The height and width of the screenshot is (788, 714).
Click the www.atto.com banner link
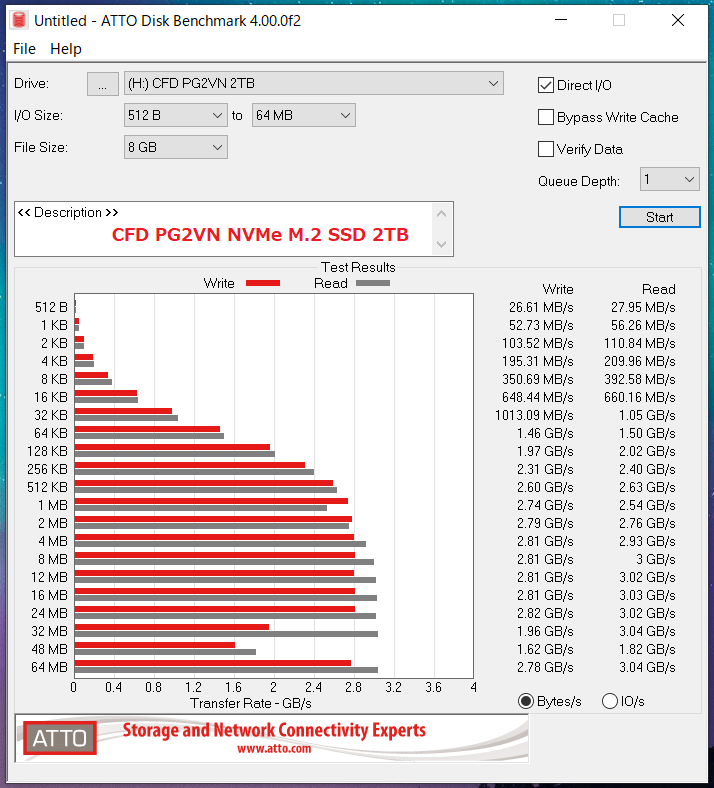click(x=274, y=749)
